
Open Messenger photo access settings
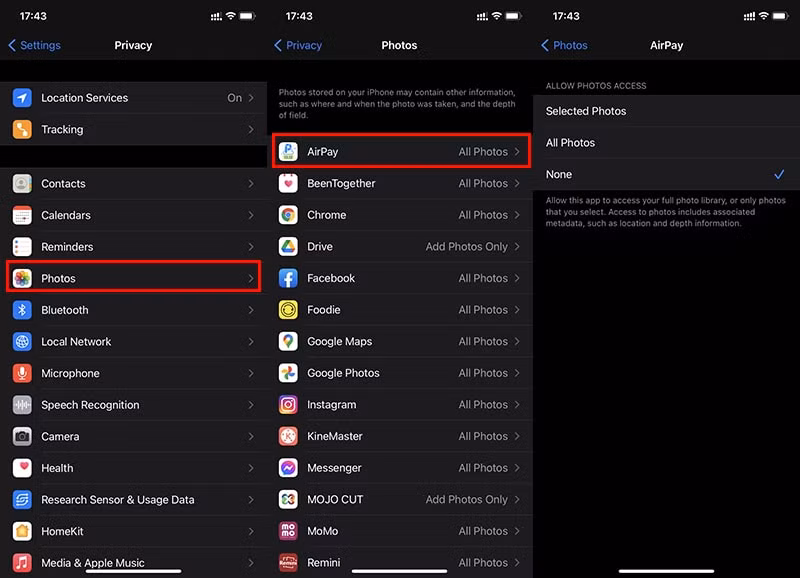[400, 468]
